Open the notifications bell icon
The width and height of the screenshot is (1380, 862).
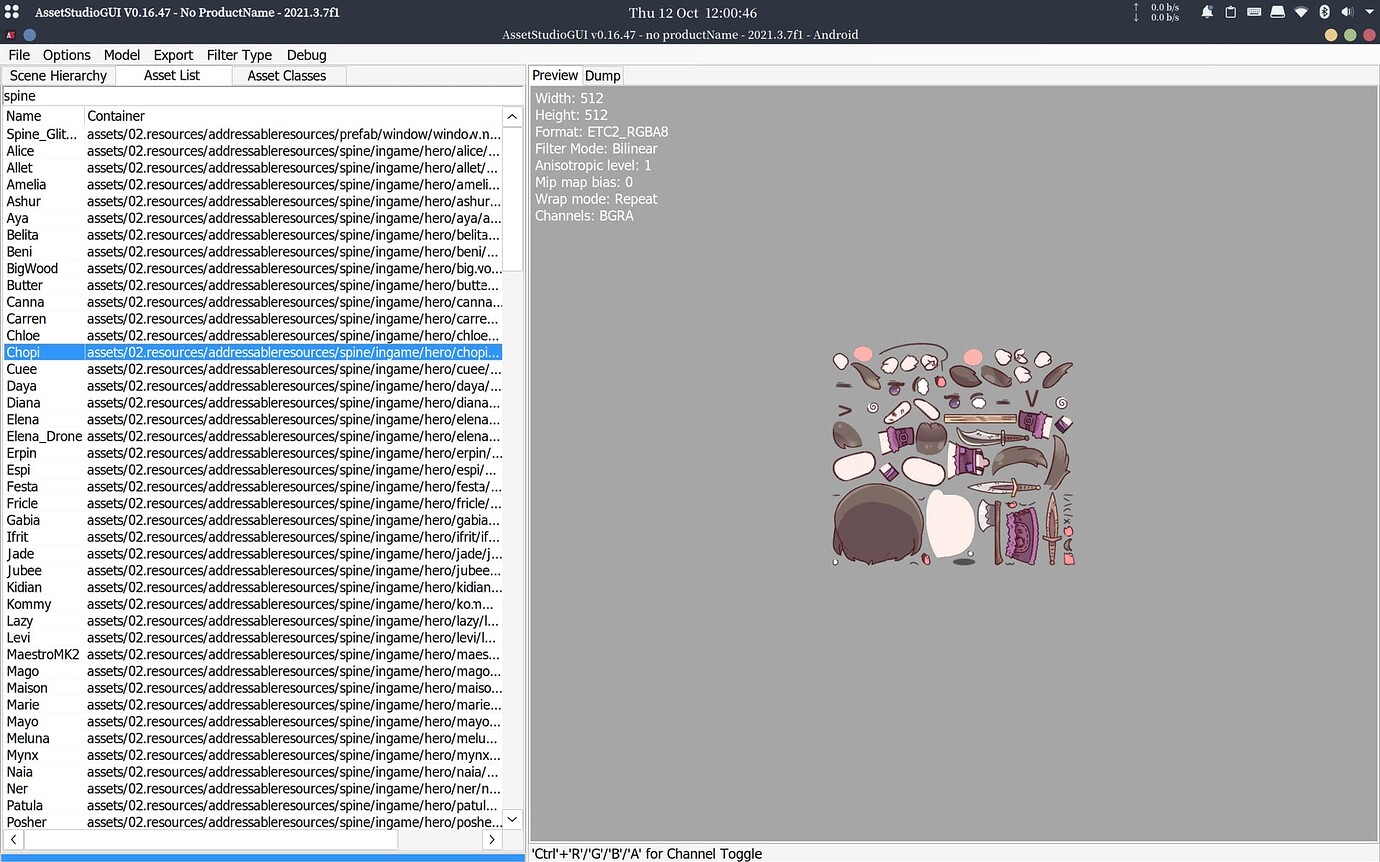(x=1208, y=12)
